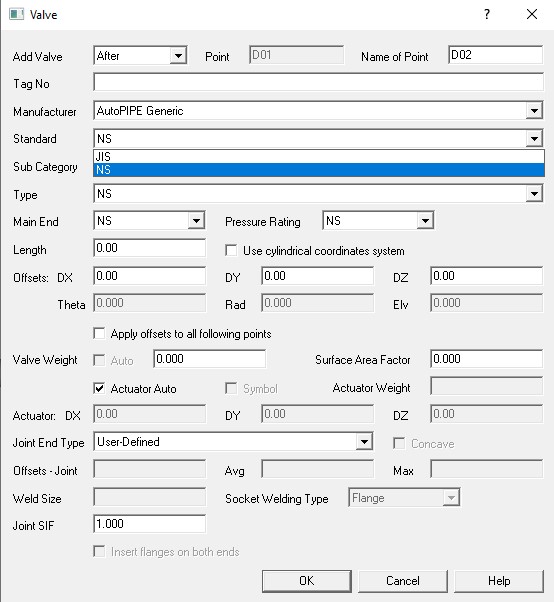554x602 pixels.
Task: Click the OK button
Action: [x=306, y=581]
